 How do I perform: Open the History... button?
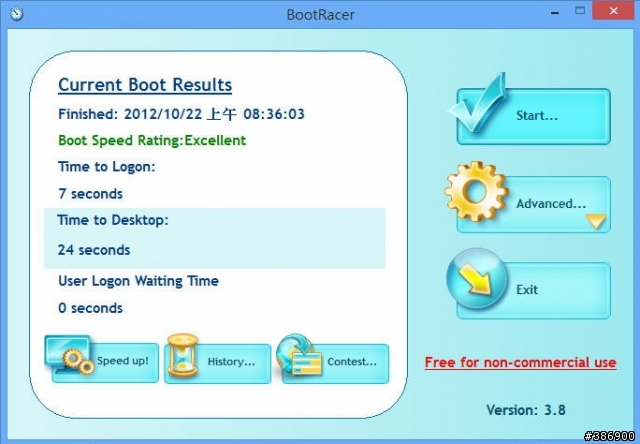point(218,363)
